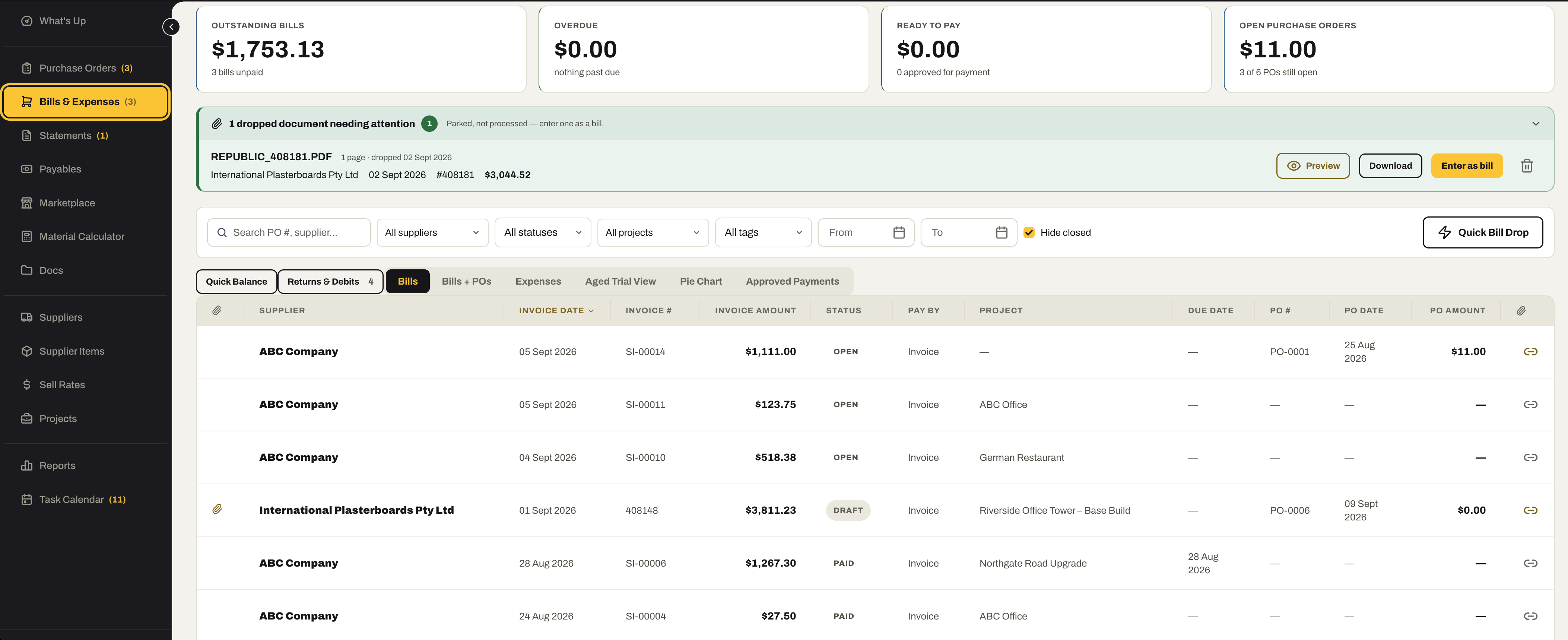Select the Bills tab
Screen dimensions: 1568x640
pyautogui.click(x=408, y=281)
